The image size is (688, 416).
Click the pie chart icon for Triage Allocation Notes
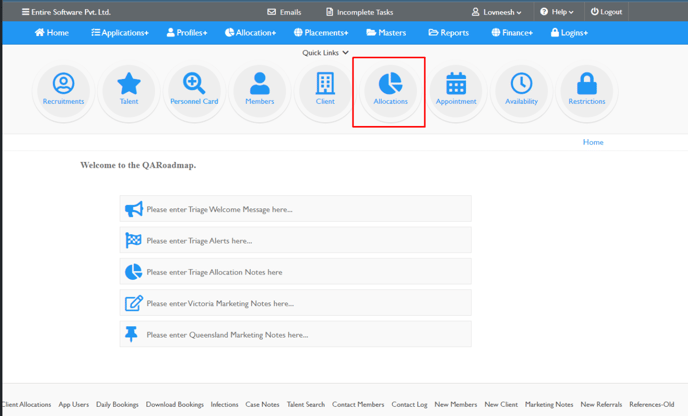133,272
